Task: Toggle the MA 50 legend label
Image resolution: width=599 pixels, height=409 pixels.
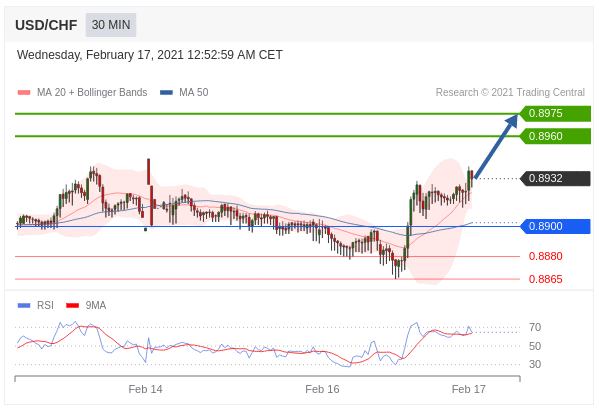Action: tap(194, 92)
